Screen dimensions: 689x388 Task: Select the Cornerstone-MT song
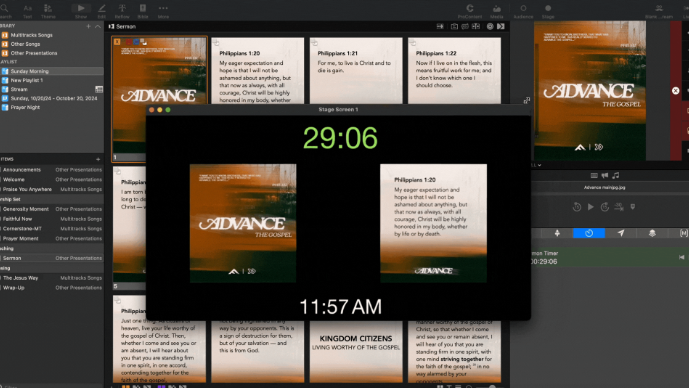pyautogui.click(x=52, y=228)
